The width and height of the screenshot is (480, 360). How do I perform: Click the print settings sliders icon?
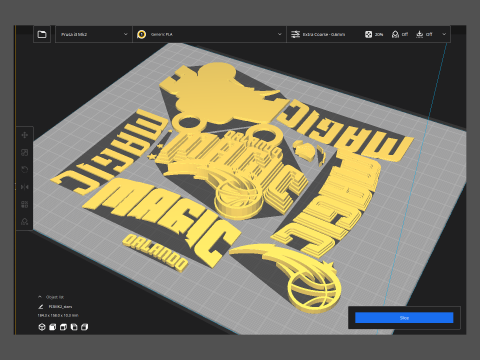point(295,34)
